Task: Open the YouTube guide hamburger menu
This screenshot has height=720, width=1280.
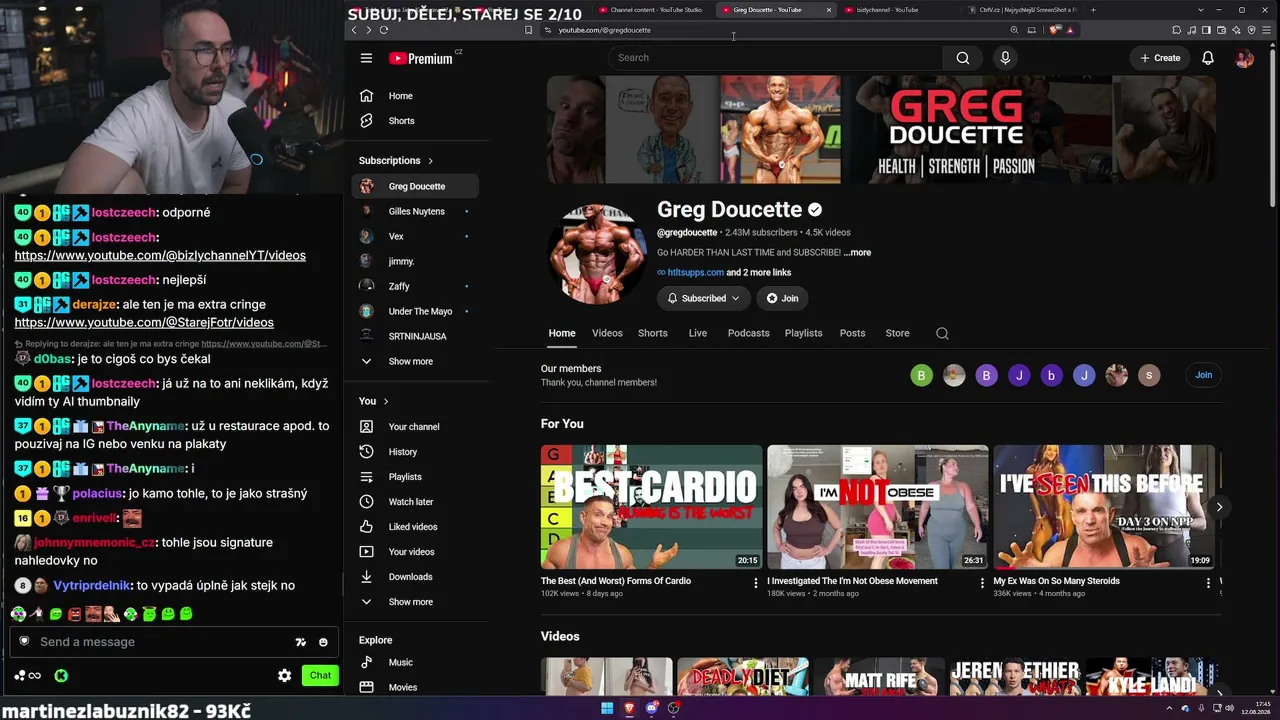Action: 366,58
